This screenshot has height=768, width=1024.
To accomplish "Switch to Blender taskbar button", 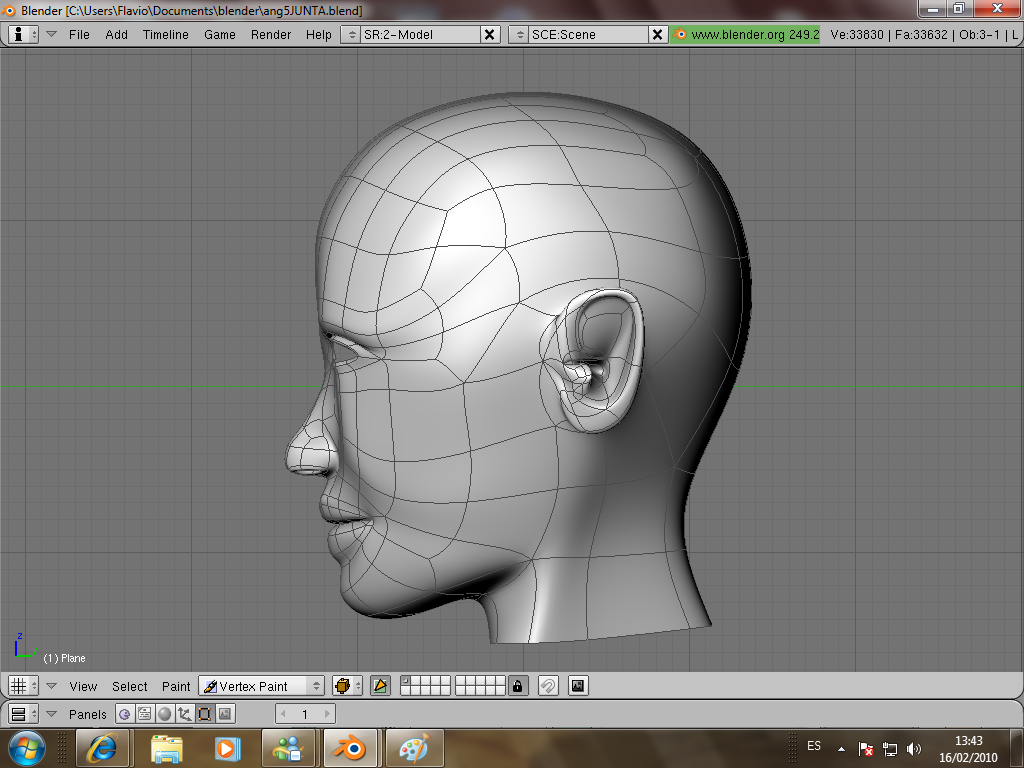I will click(349, 748).
